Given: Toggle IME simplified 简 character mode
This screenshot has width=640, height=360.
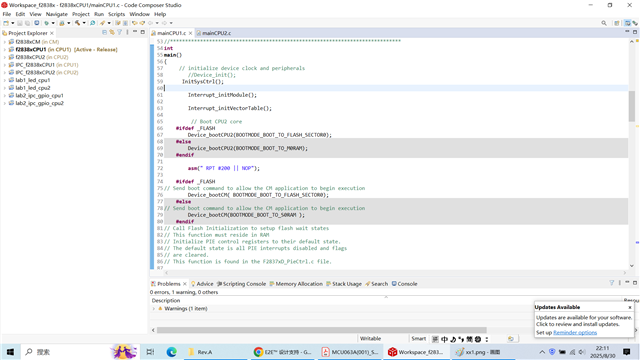Looking at the screenshot, I should pos(469,339).
